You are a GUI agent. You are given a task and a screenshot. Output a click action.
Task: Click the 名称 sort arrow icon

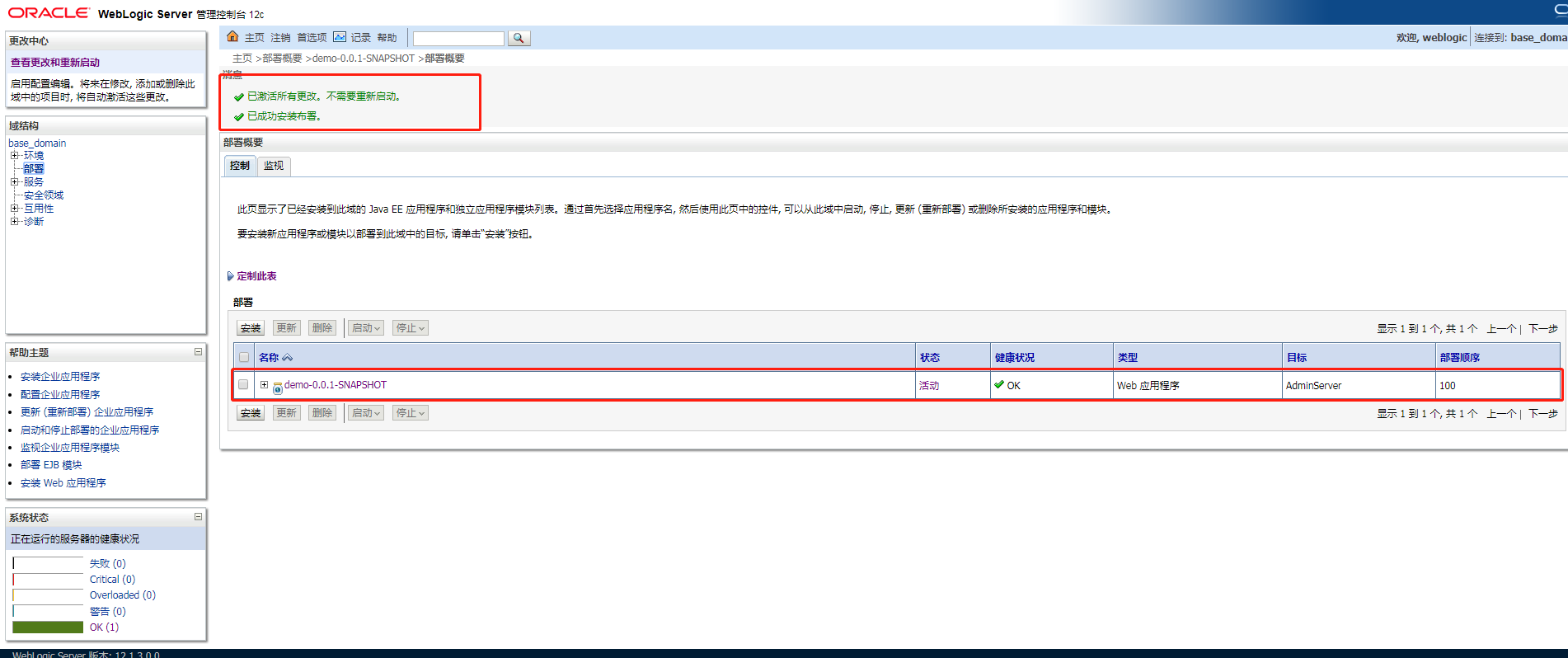288,358
